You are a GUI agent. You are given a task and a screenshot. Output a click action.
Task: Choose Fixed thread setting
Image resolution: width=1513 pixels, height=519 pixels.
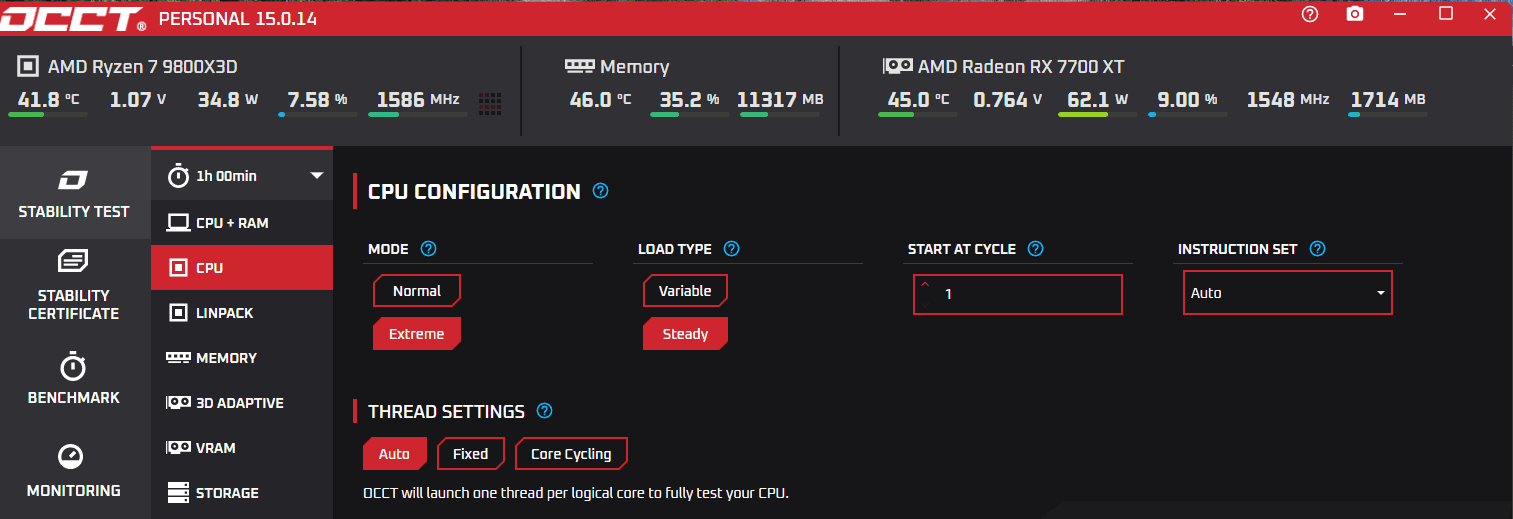pyautogui.click(x=471, y=454)
